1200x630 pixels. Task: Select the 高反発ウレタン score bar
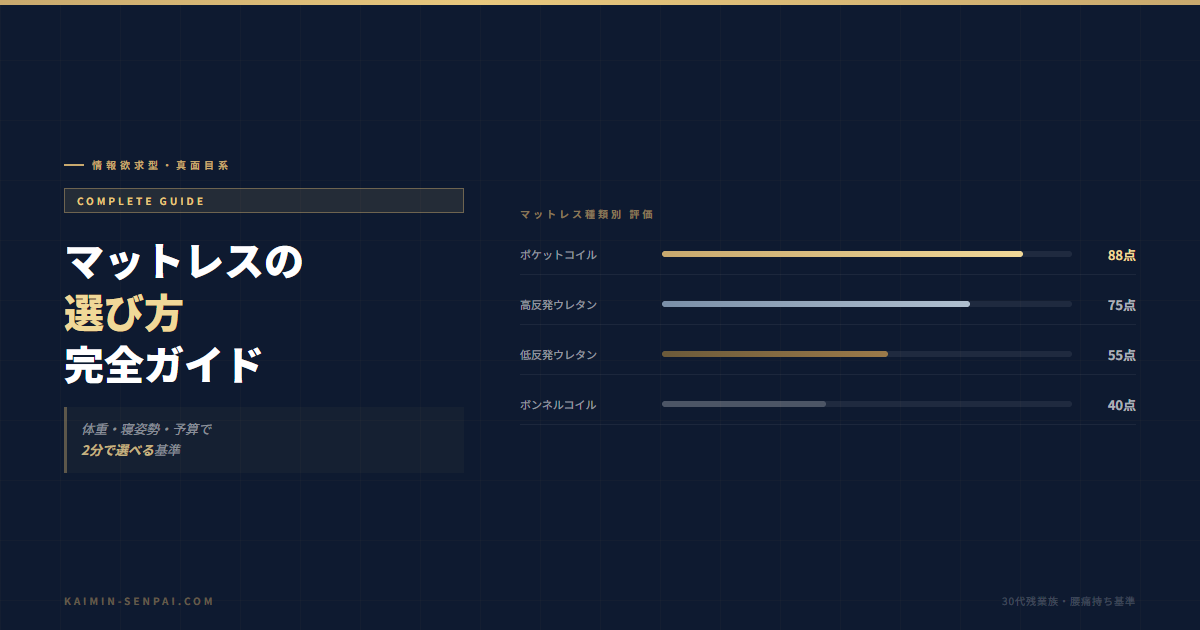[867, 304]
